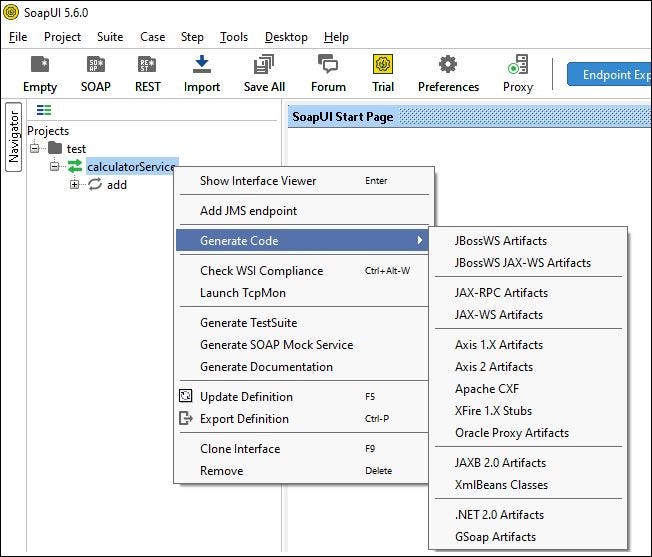652x557 pixels.
Task: Select Apache CXF
Action: tap(528, 389)
